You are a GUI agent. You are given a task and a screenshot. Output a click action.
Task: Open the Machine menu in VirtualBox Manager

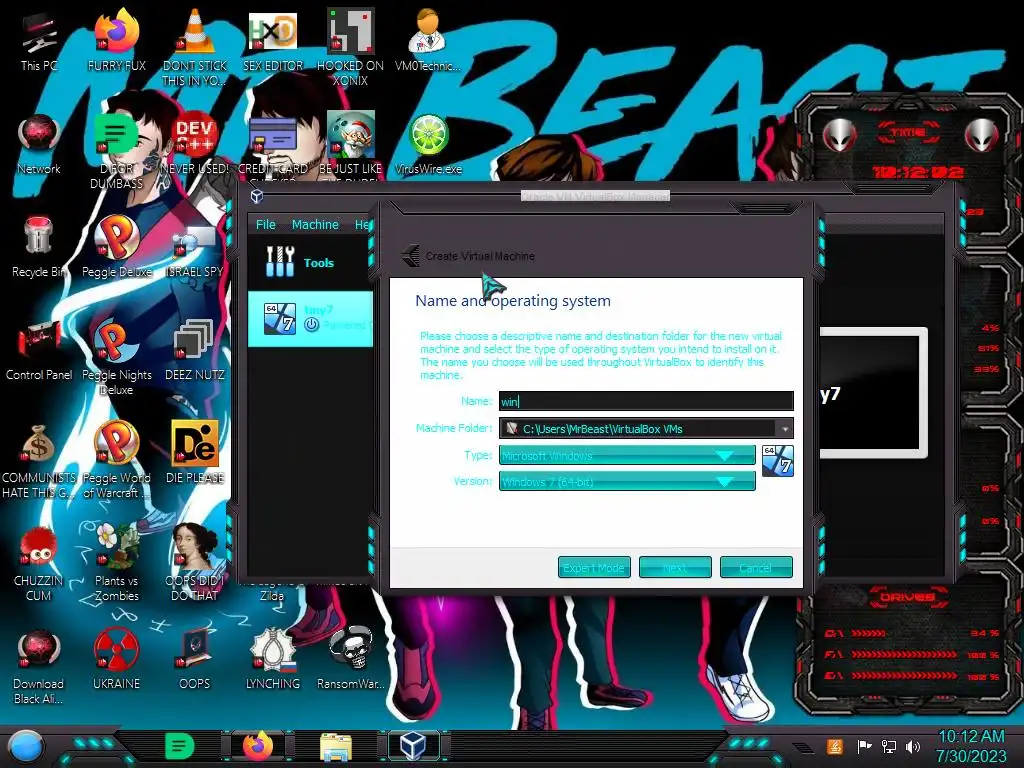point(315,224)
